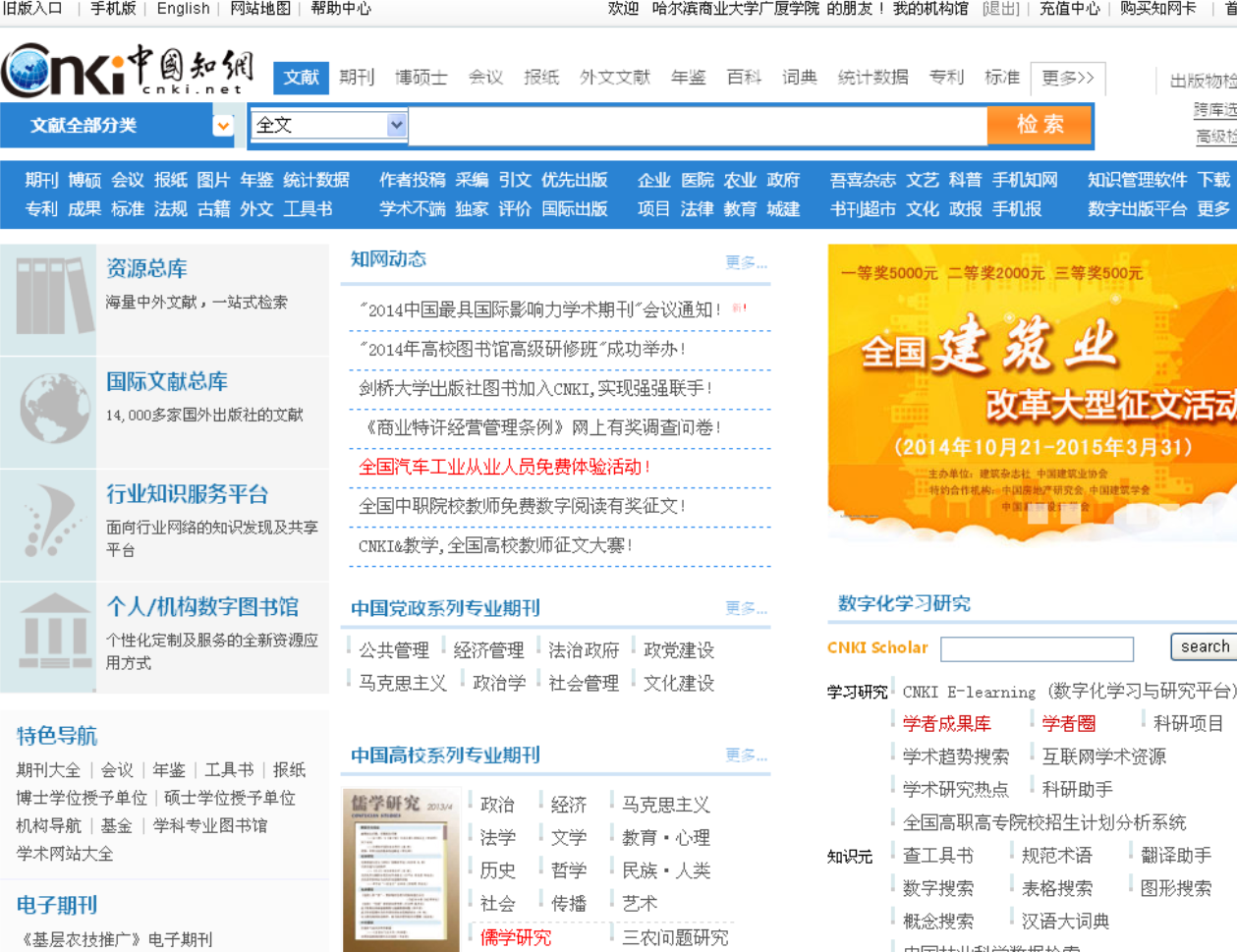This screenshot has width=1237, height=952.
Task: Open the 旧版入口 link
Action: pos(32,9)
